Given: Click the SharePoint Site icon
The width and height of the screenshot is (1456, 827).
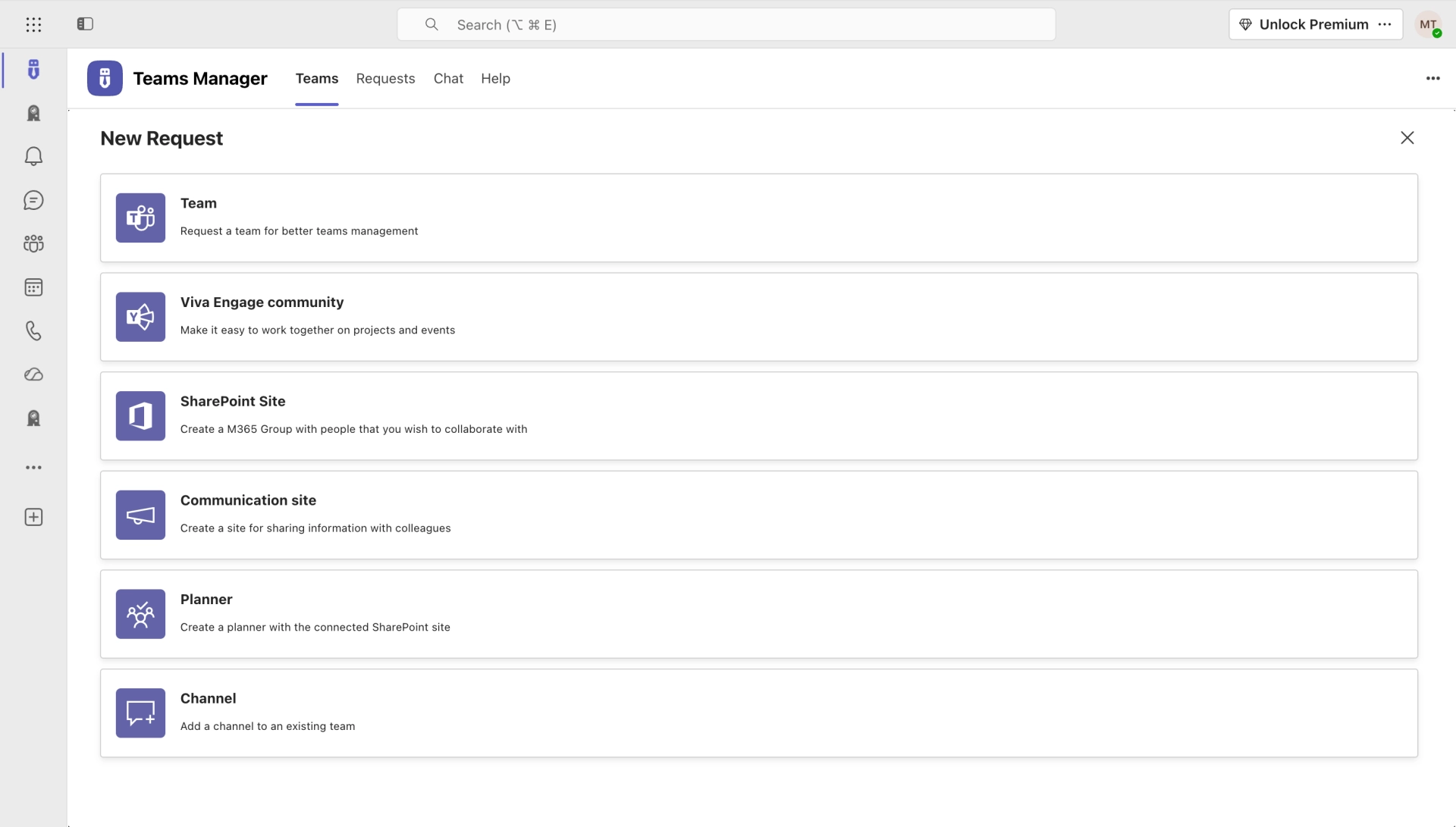Looking at the screenshot, I should 140,416.
